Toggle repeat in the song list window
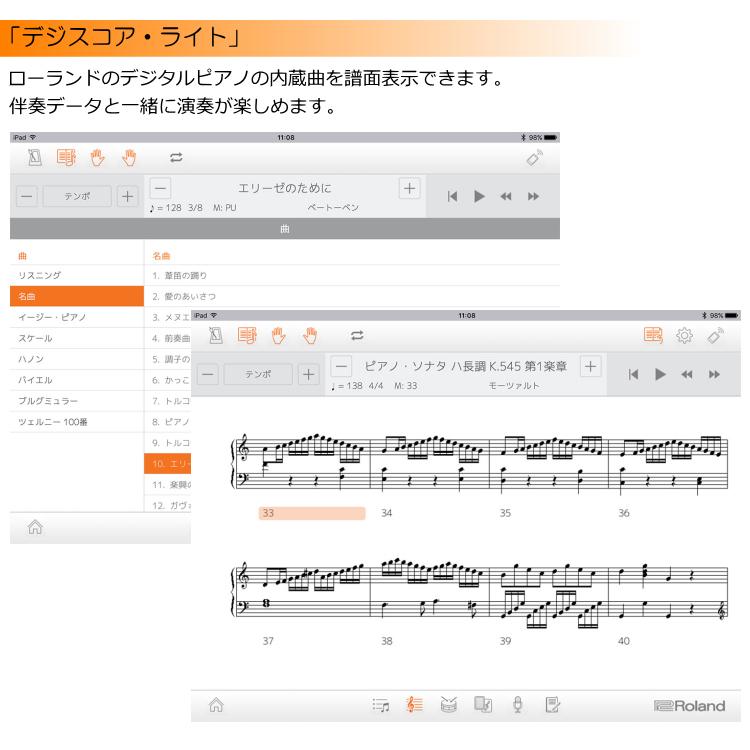Image resolution: width=750 pixels, height=750 pixels. coord(176,157)
